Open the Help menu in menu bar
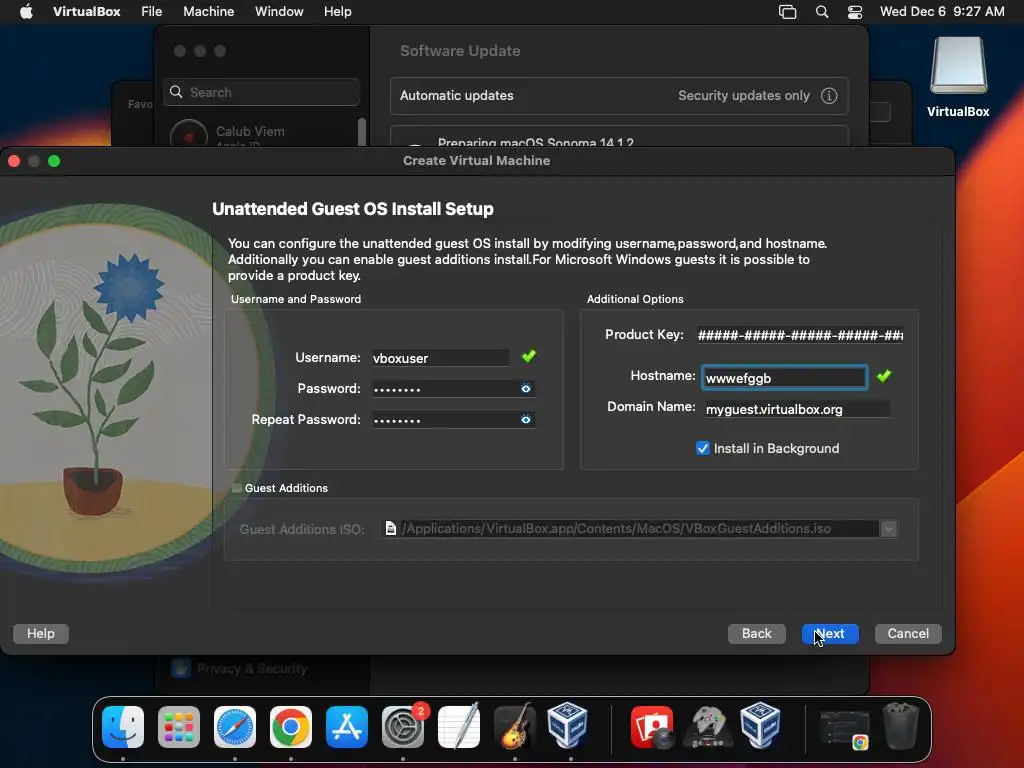This screenshot has width=1024, height=768. 338,11
